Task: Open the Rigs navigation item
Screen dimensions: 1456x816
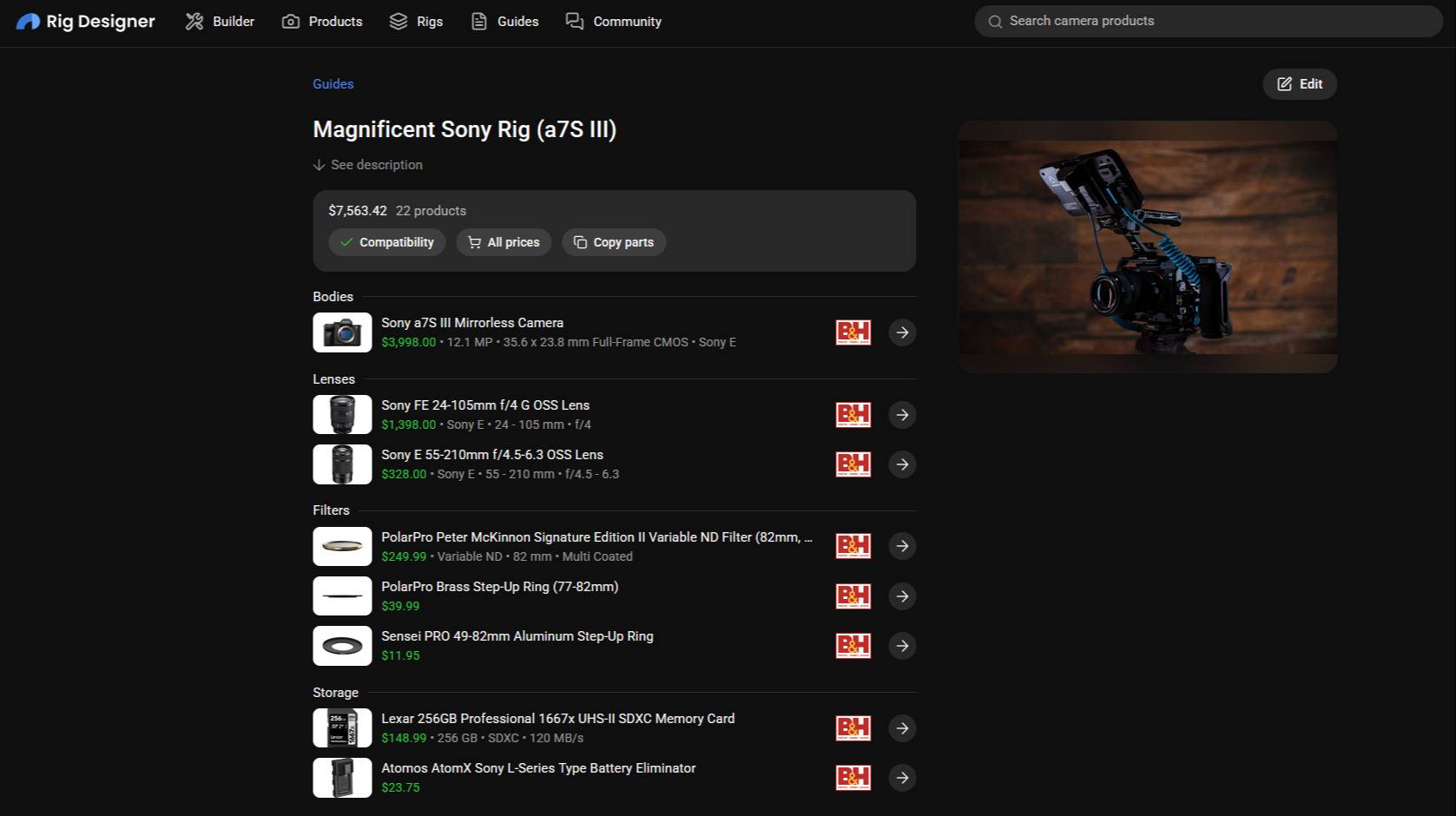Action: 416,21
